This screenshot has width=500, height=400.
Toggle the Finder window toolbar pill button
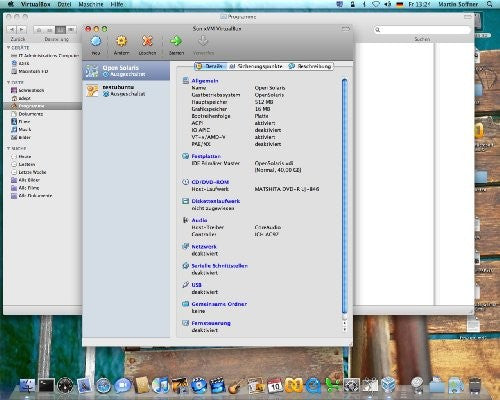click(x=468, y=17)
